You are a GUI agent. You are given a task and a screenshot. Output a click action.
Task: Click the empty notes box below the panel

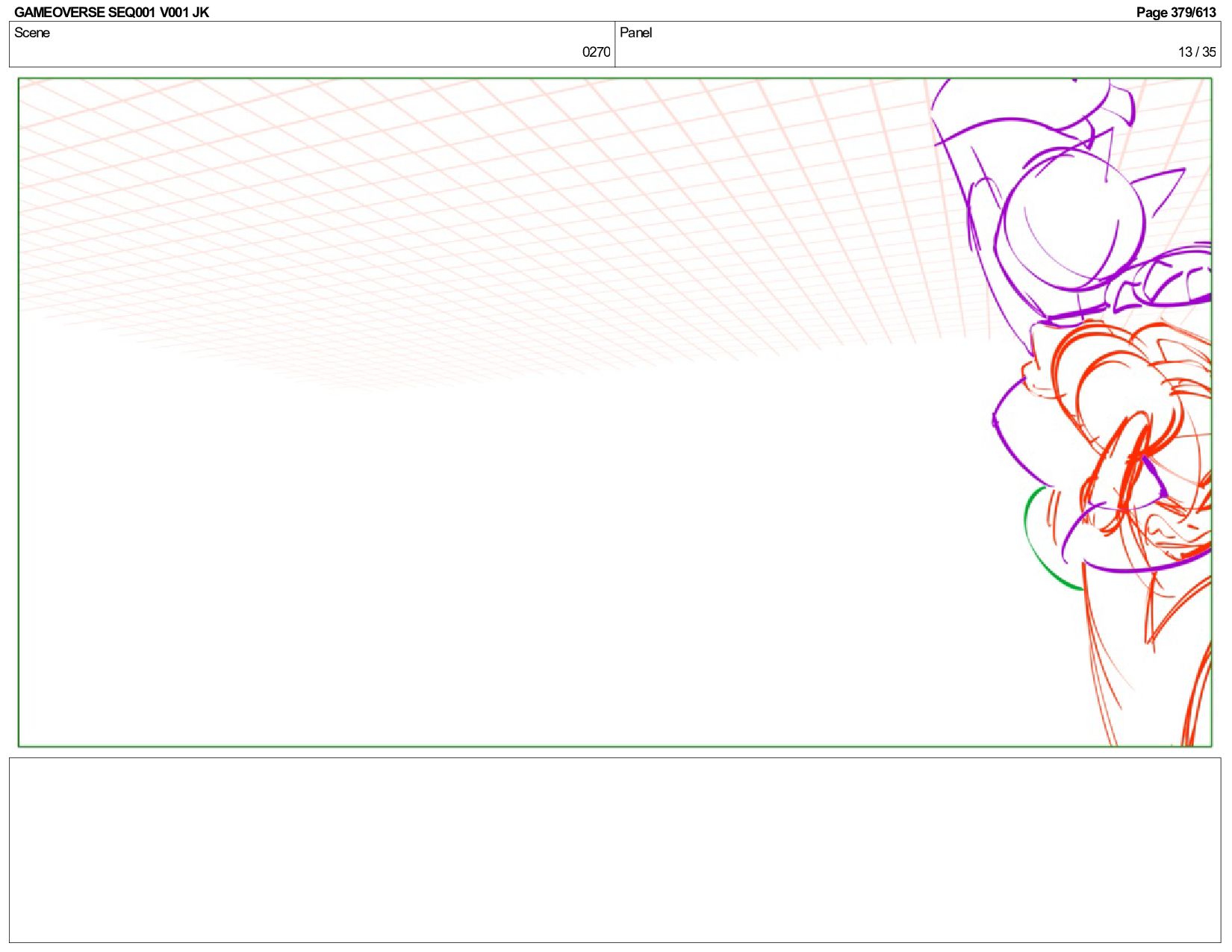615,850
